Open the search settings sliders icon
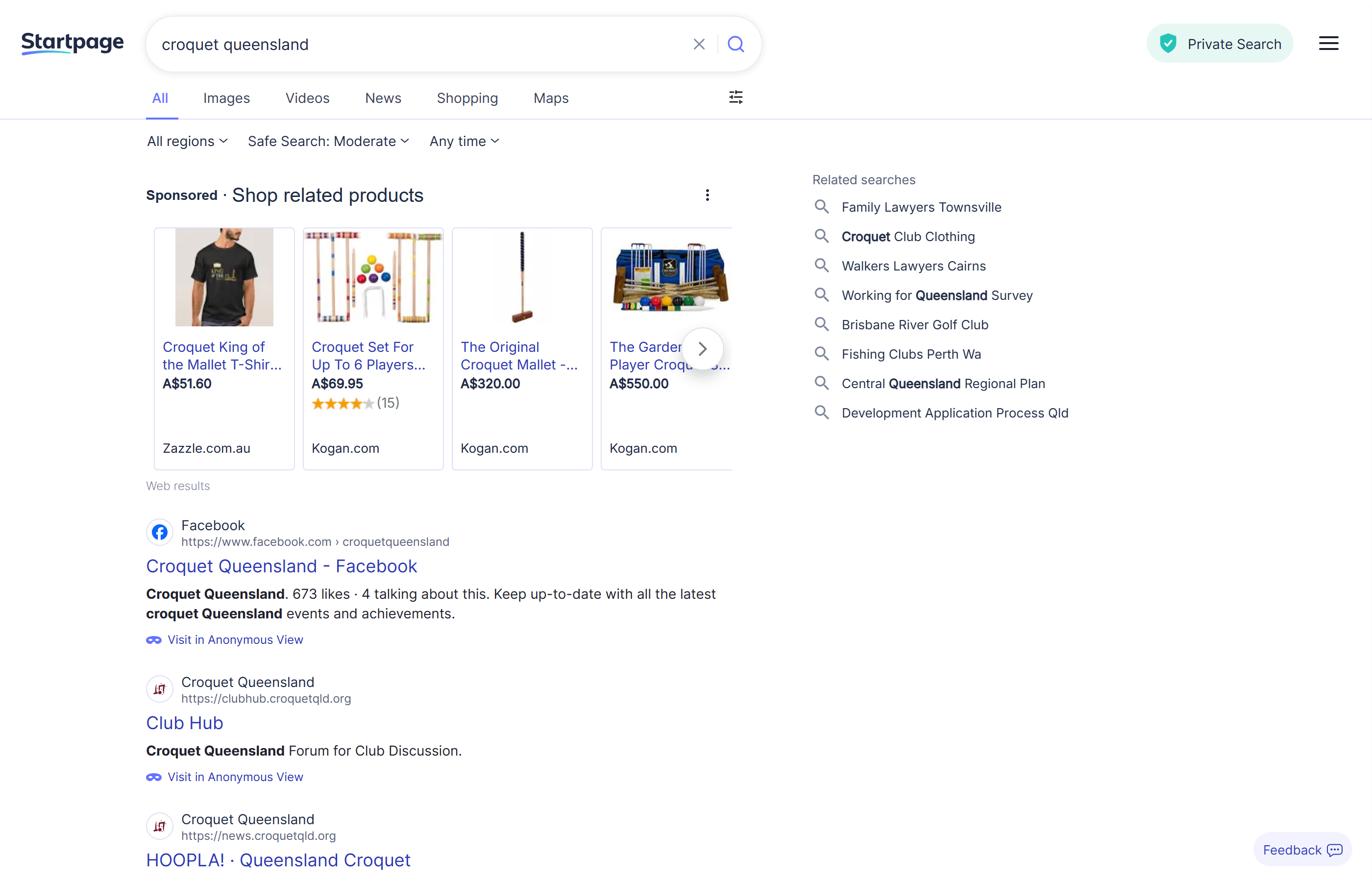 pyautogui.click(x=736, y=98)
